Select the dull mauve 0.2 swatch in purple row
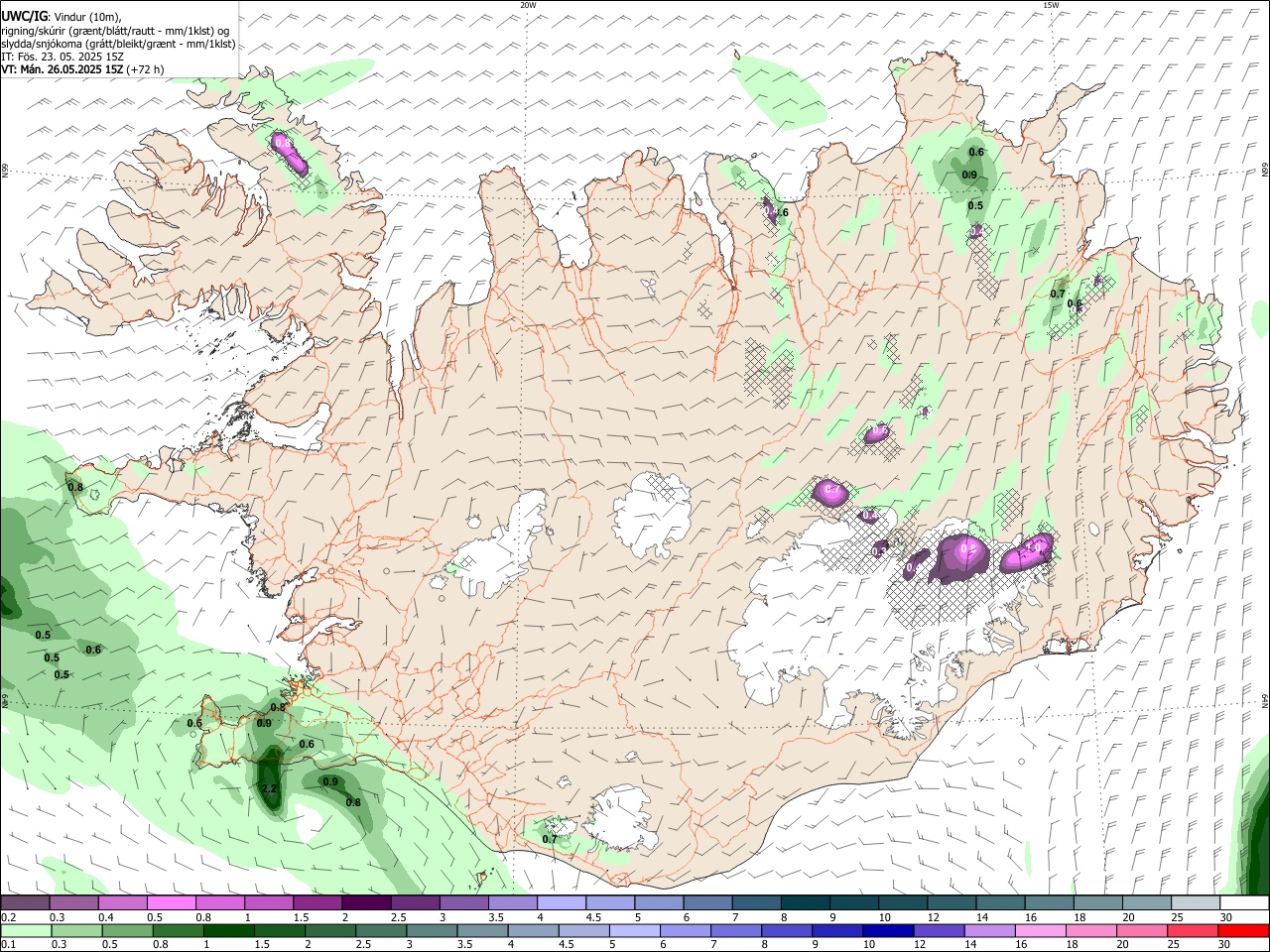 click(x=26, y=903)
